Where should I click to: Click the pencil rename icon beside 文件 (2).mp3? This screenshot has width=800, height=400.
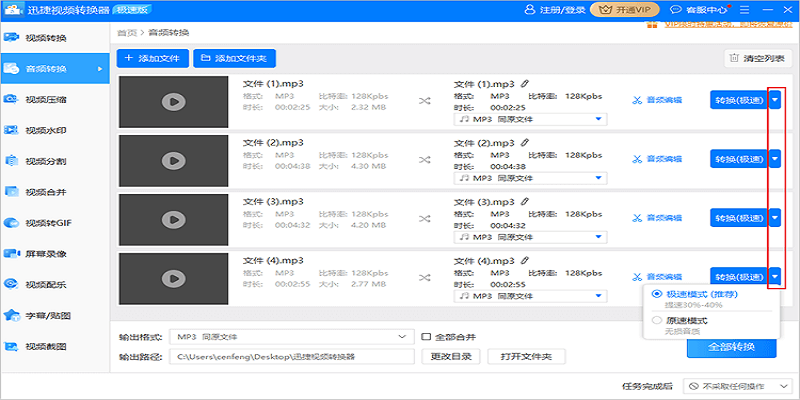(x=525, y=143)
